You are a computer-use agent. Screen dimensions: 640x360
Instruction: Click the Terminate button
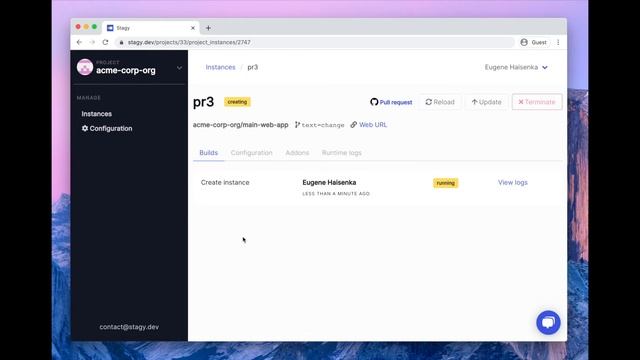537,102
